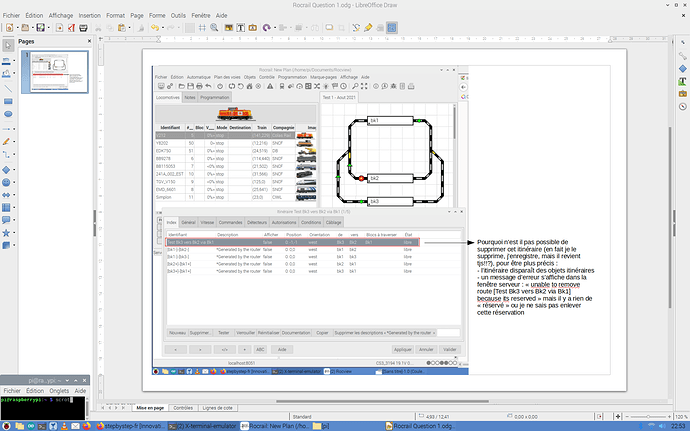Click the New document icon
The width and height of the screenshot is (690, 431).
click(10, 28)
